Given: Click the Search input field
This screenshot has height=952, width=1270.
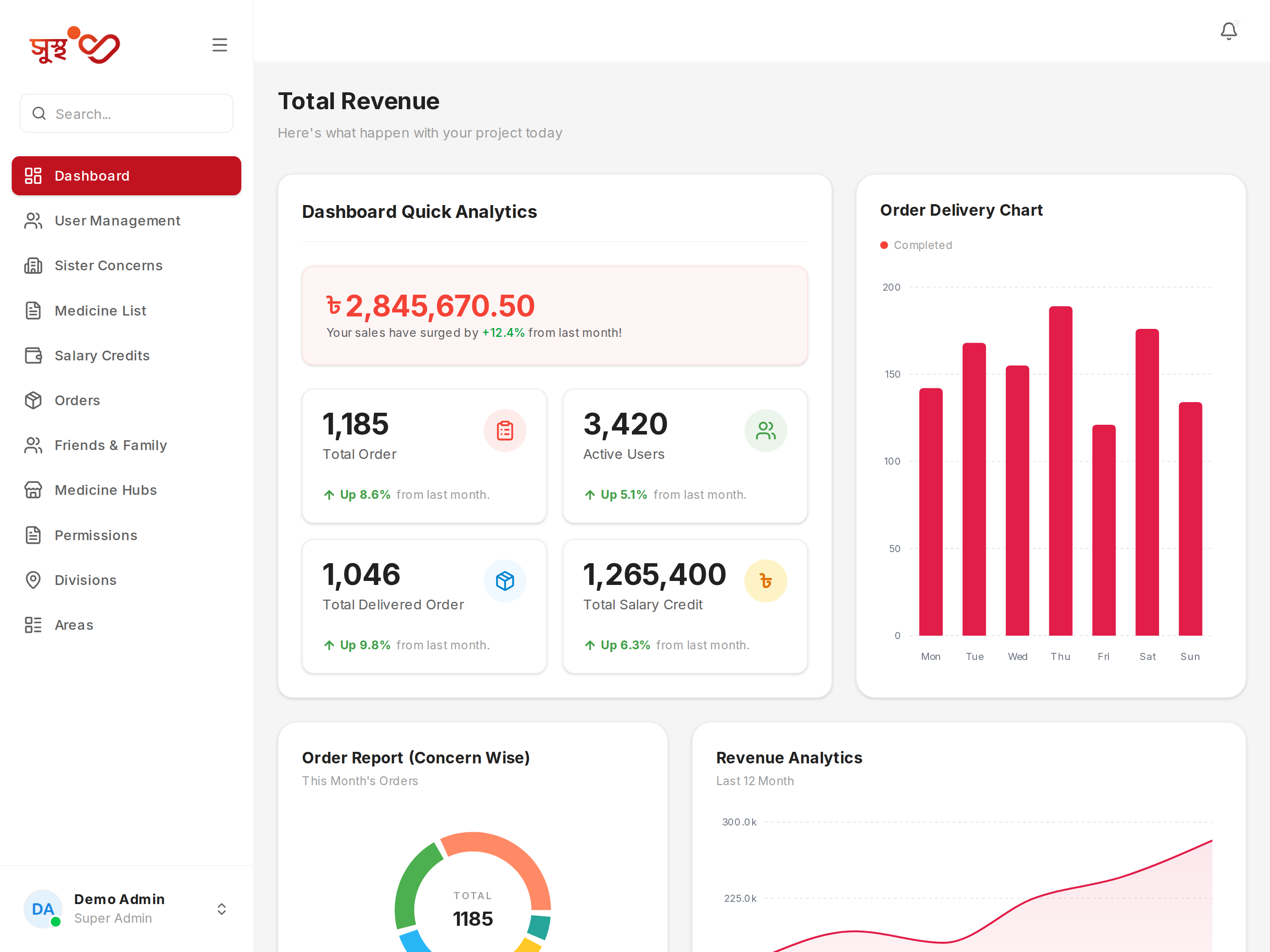Looking at the screenshot, I should [126, 114].
